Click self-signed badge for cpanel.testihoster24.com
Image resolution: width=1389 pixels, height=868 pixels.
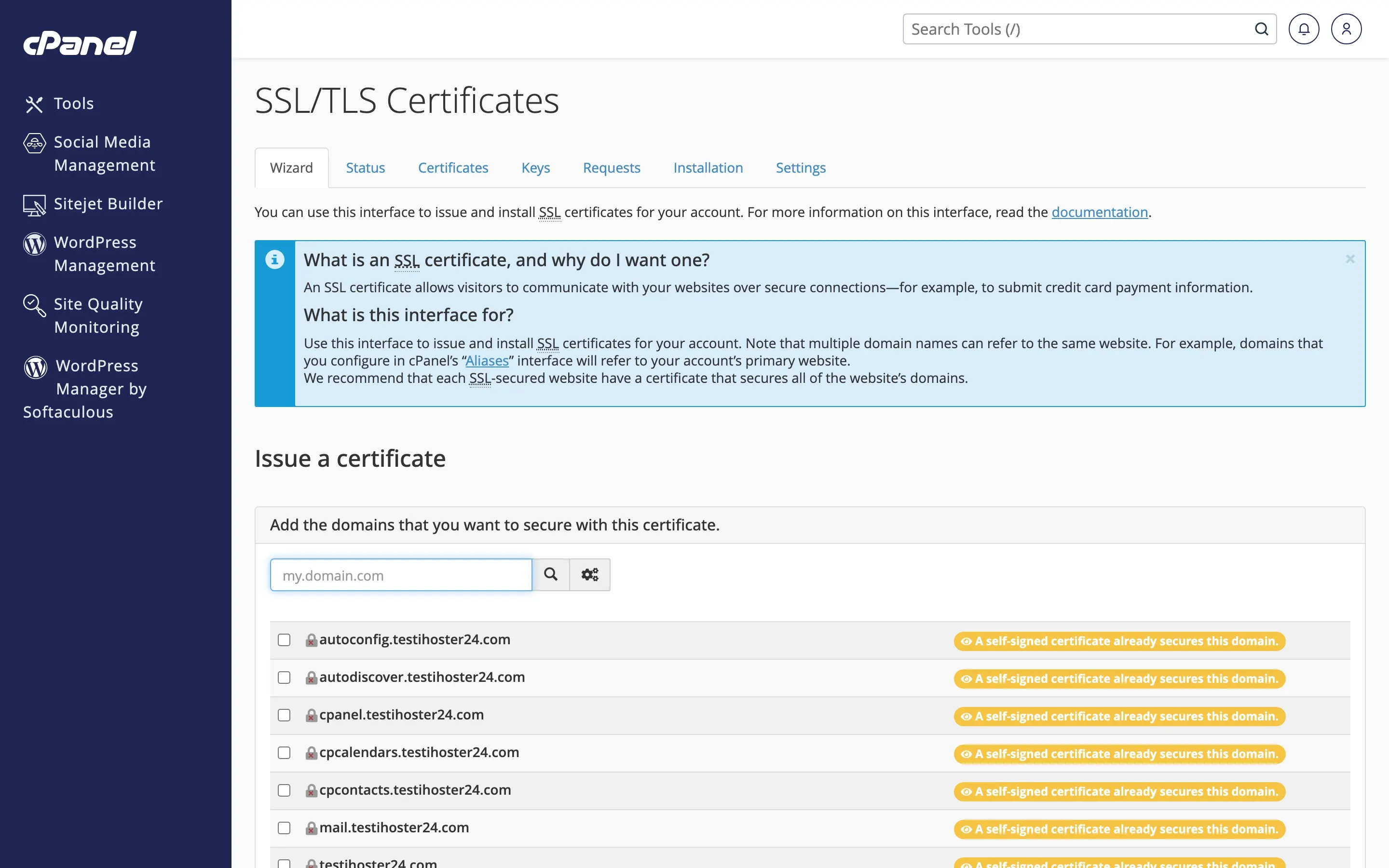[x=1119, y=717]
